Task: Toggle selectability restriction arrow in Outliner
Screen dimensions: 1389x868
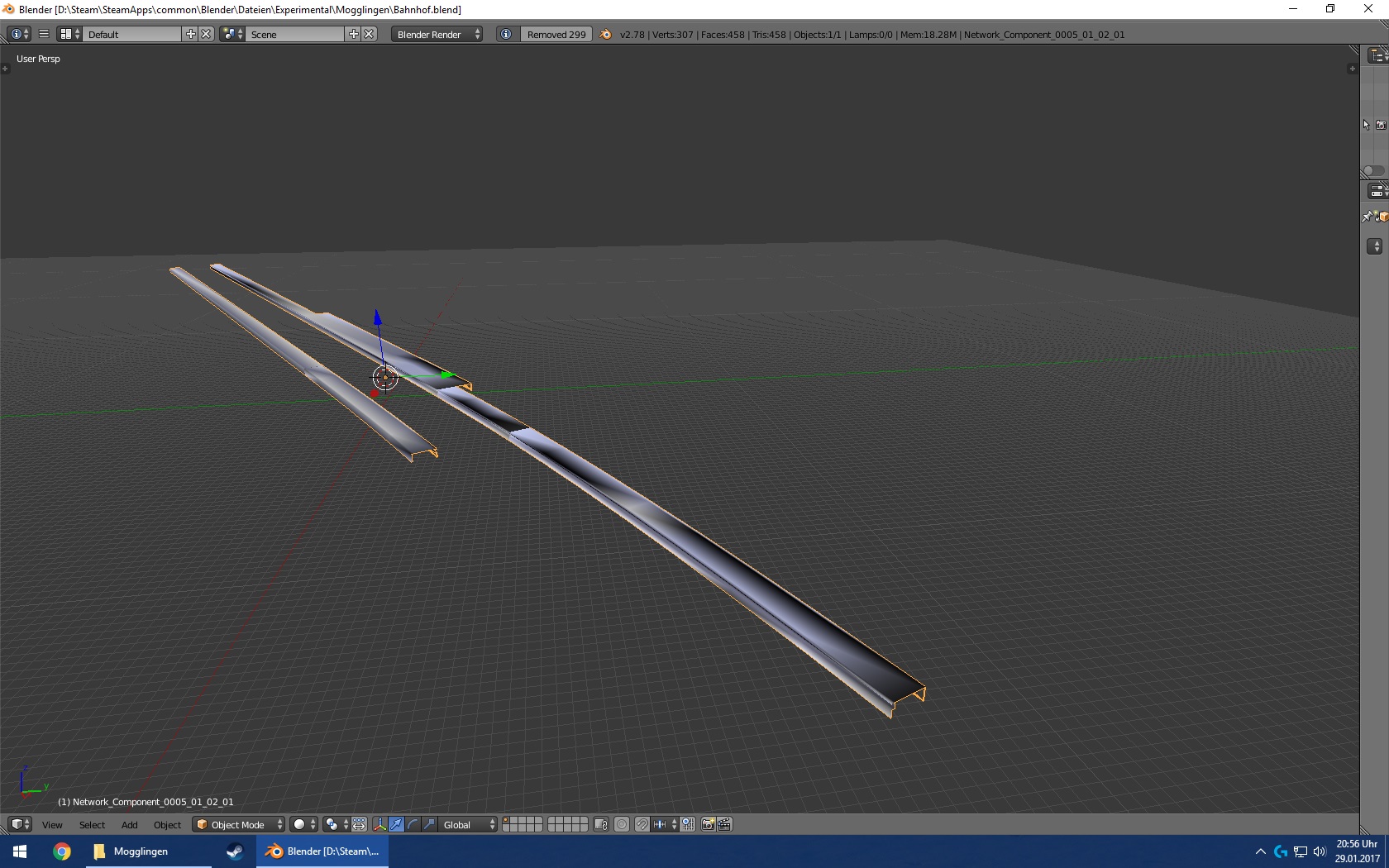Action: coord(1367,125)
